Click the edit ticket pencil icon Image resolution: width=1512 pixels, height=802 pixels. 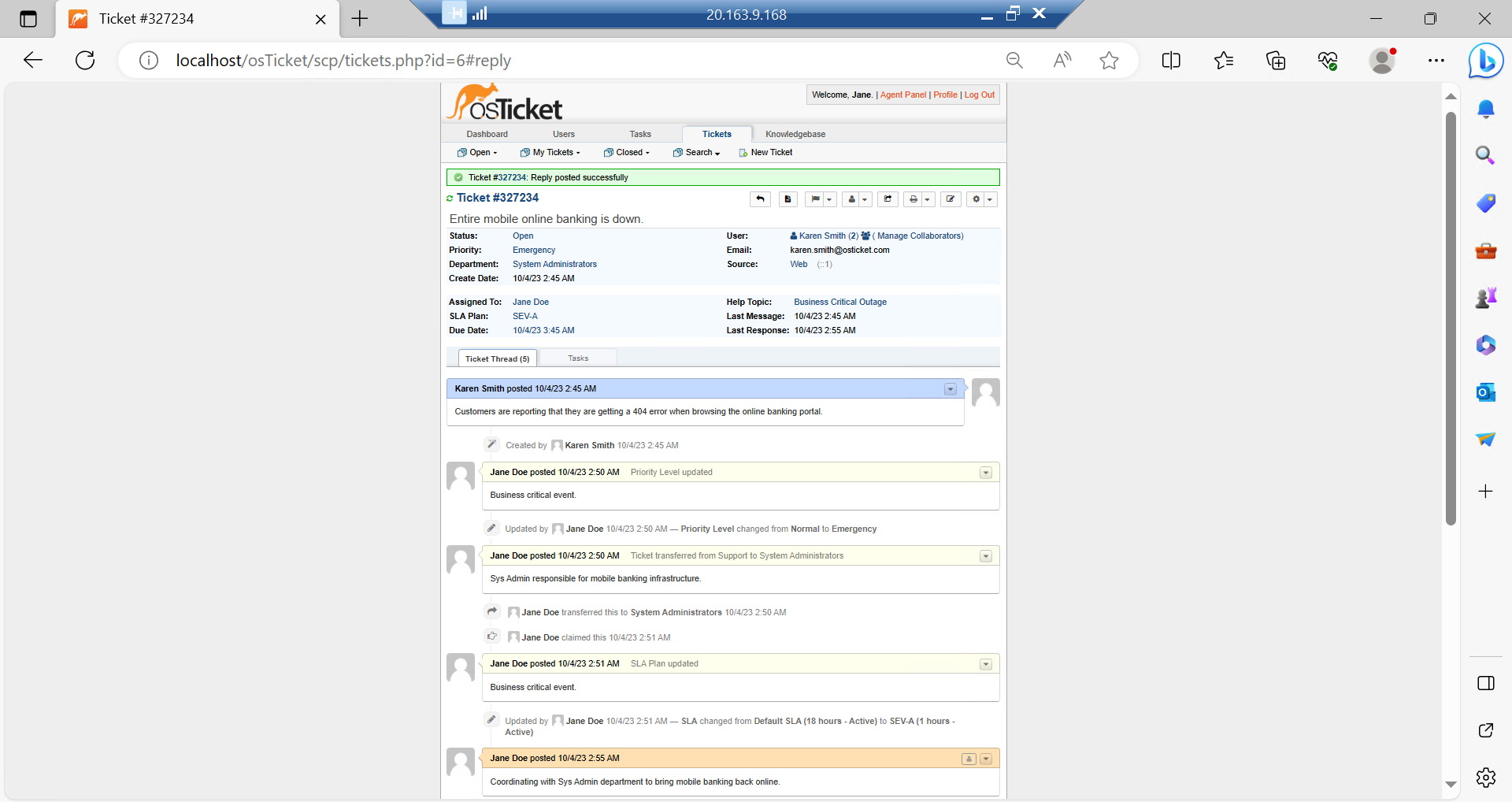950,199
